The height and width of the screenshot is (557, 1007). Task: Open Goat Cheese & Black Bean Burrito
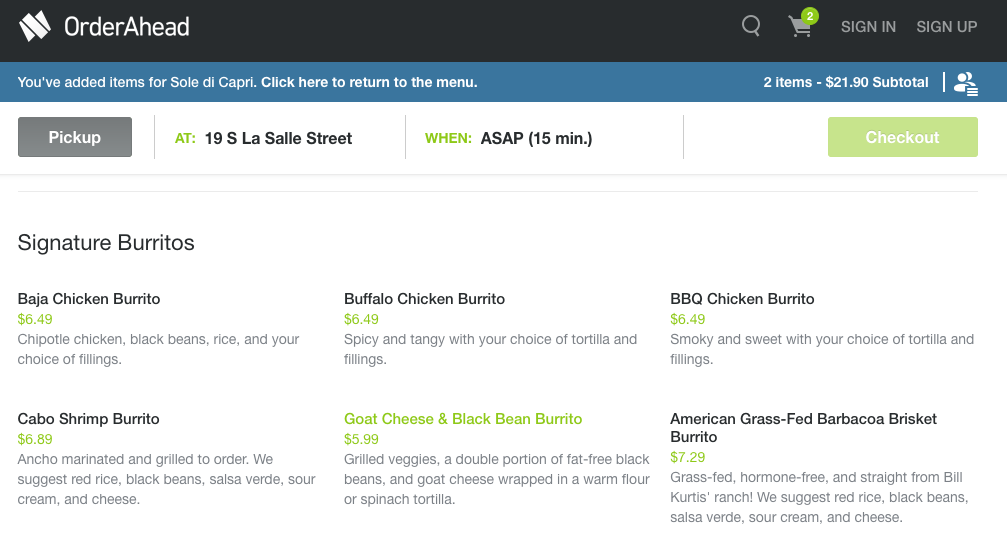click(463, 419)
